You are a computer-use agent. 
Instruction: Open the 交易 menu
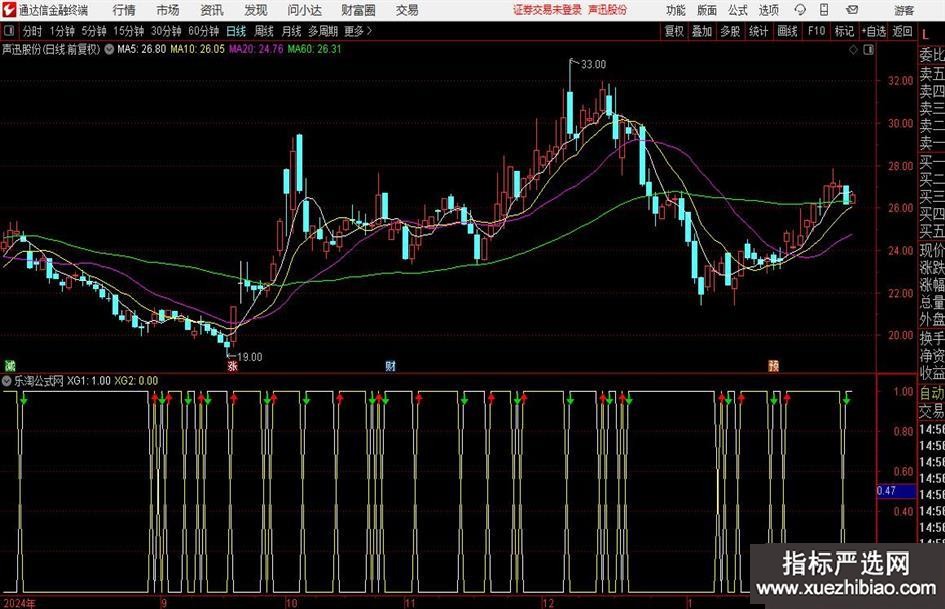coord(407,10)
